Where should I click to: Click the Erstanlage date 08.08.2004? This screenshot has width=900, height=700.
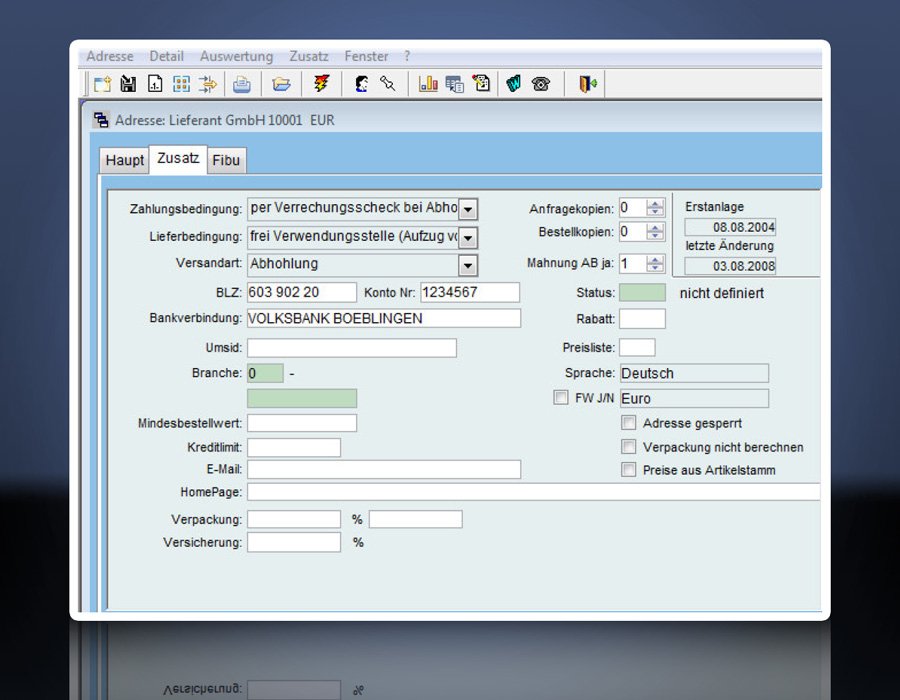[730, 227]
